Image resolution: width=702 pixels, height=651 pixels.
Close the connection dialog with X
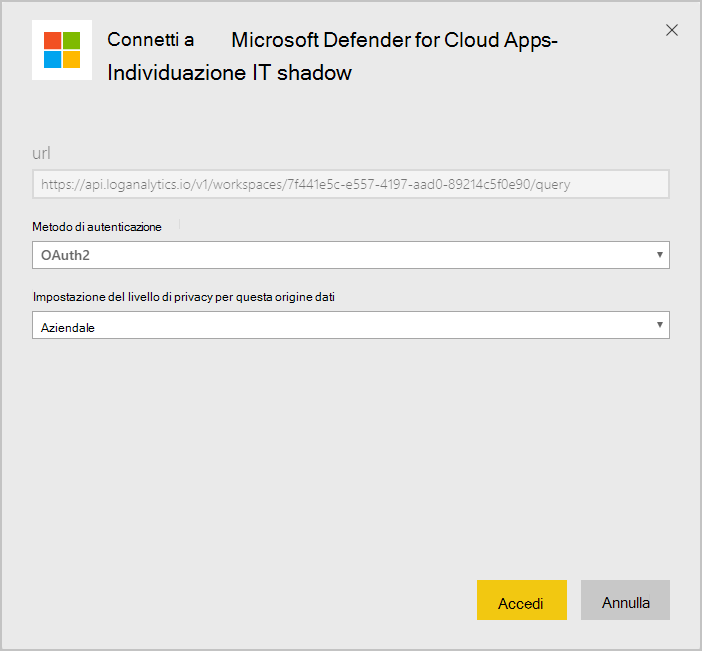[x=672, y=30]
